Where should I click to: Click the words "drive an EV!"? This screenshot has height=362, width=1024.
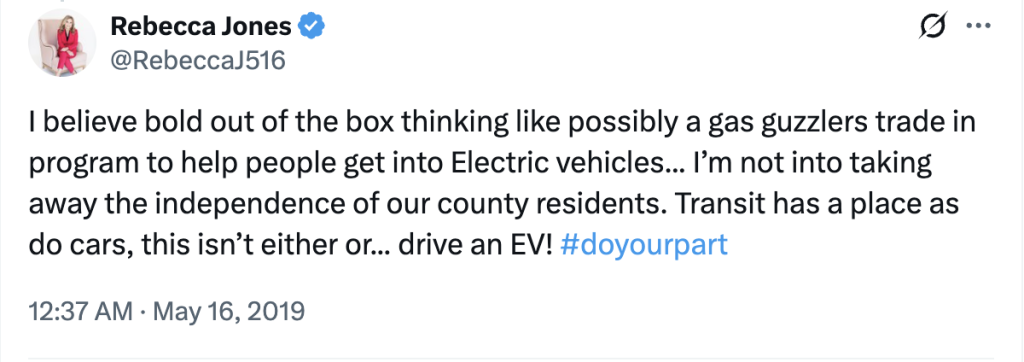tap(477, 246)
